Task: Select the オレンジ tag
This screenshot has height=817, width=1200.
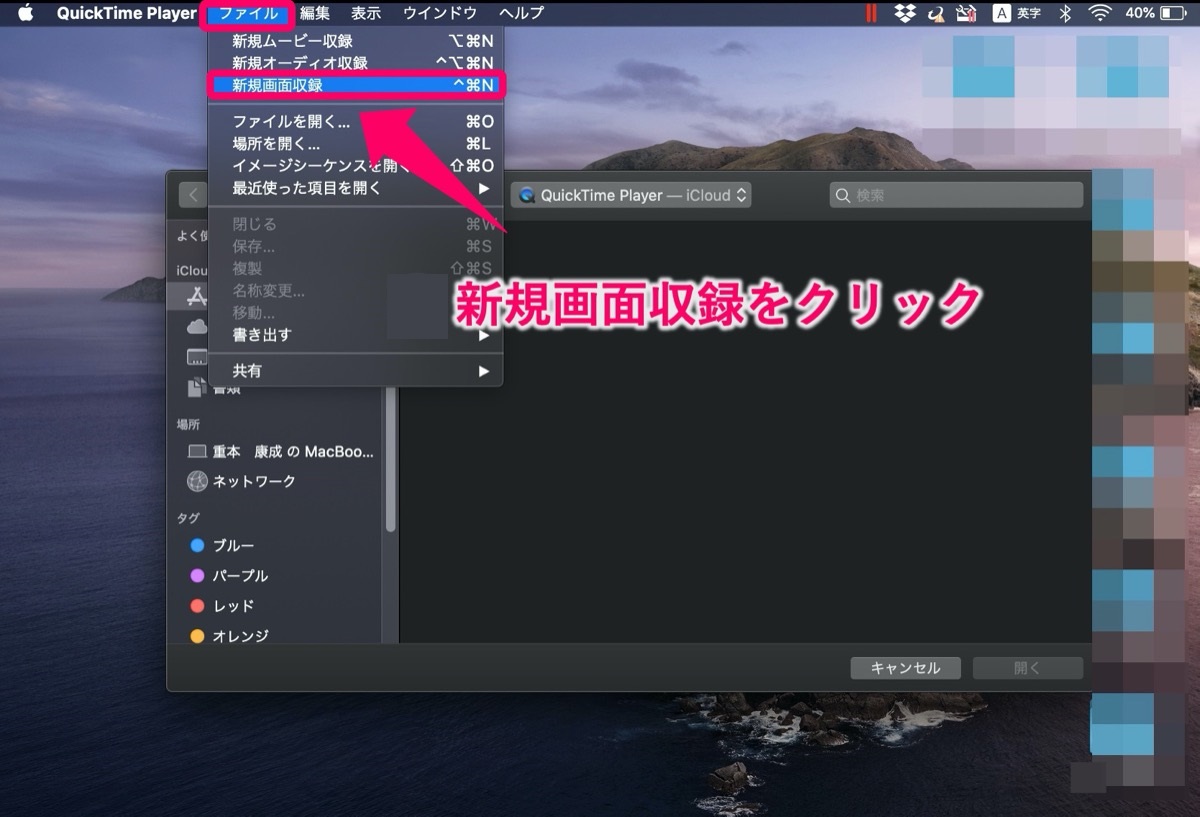Action: click(x=229, y=636)
